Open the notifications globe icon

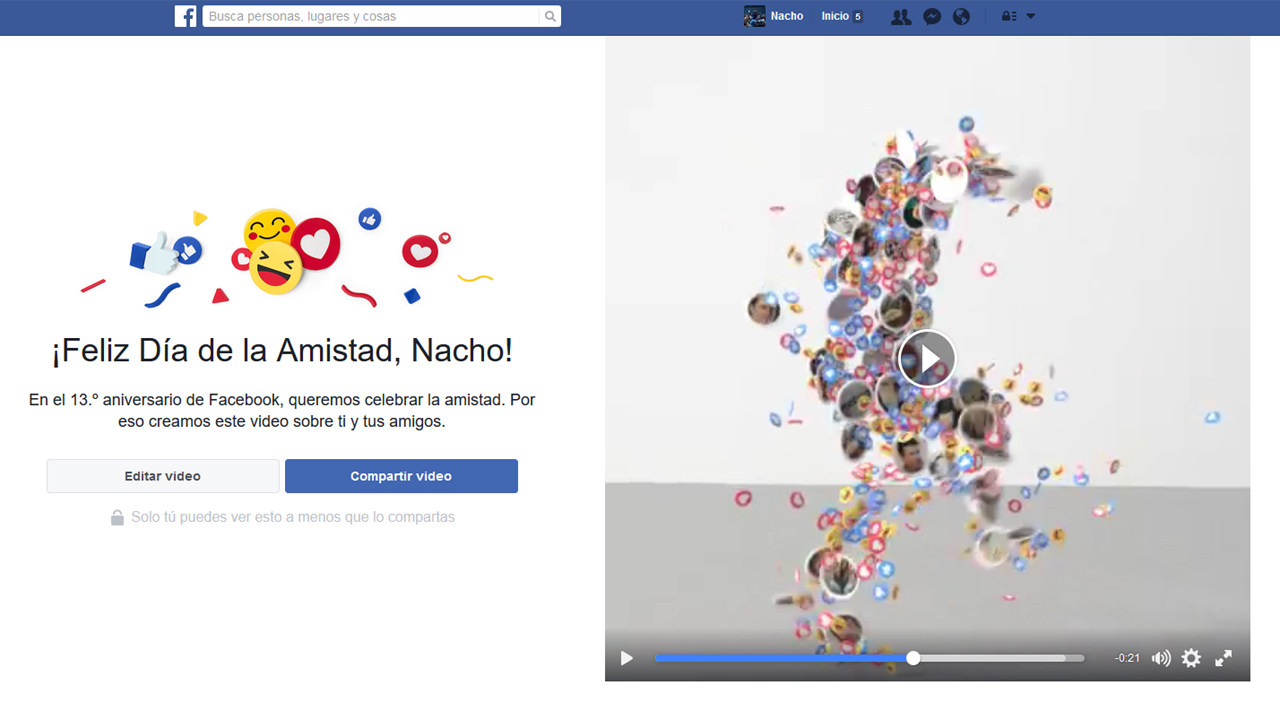coord(962,16)
